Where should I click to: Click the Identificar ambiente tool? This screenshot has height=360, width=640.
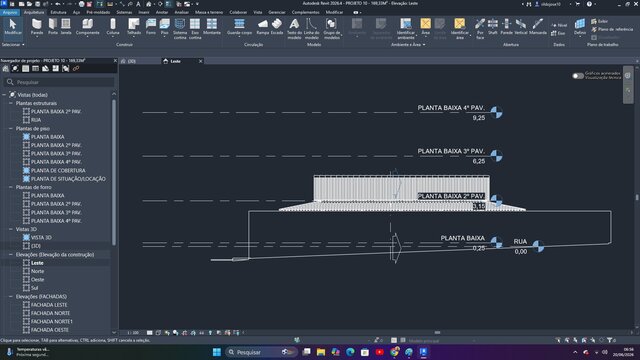point(406,29)
